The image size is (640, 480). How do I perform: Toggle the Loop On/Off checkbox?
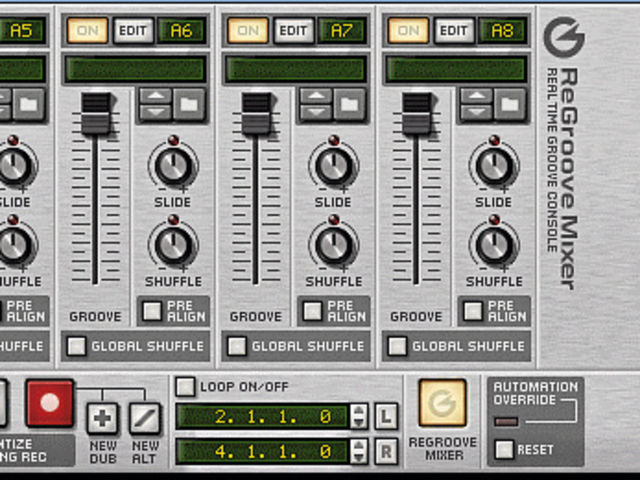pos(185,387)
